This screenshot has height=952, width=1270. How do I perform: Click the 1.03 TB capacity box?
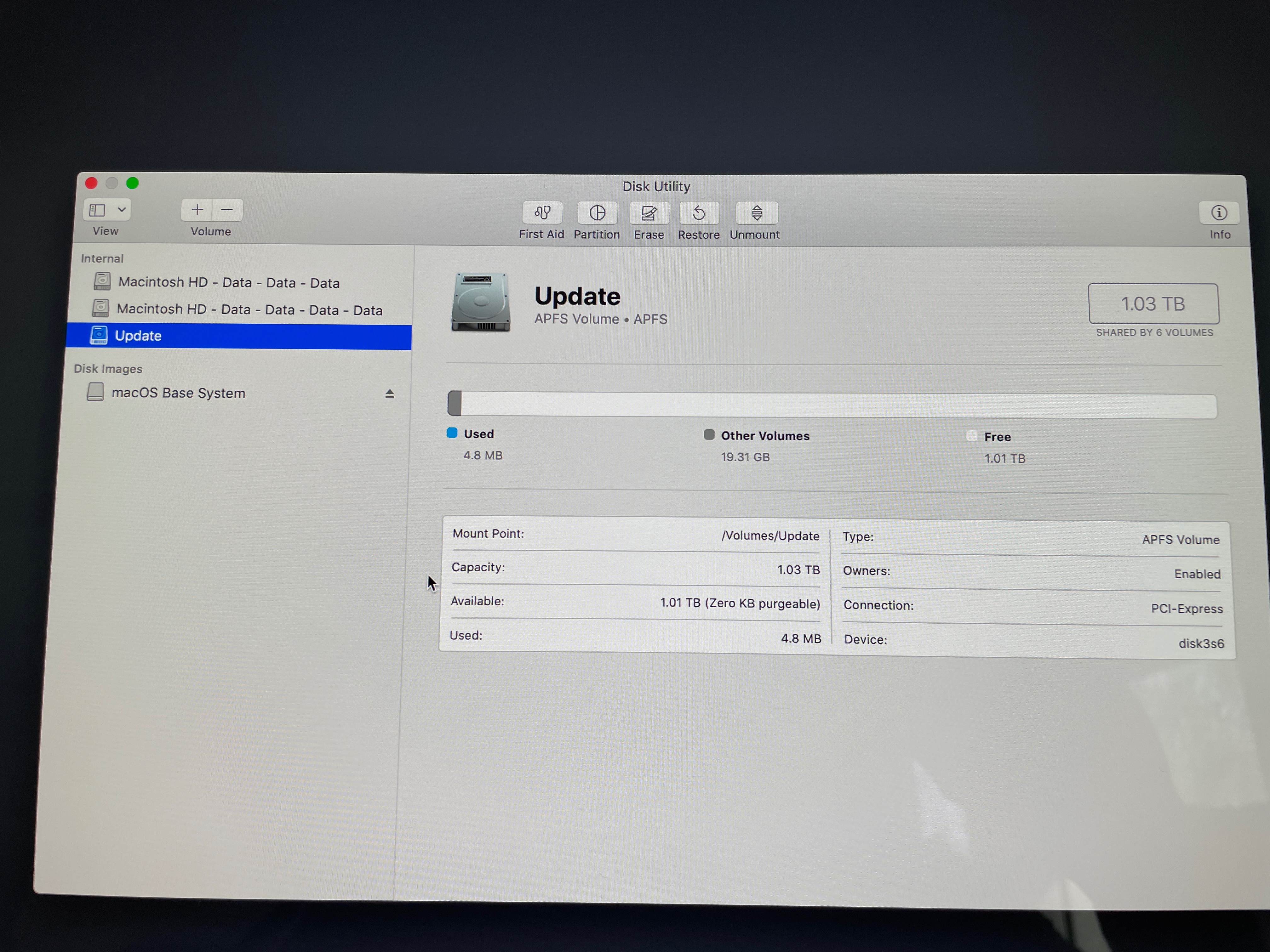[x=1153, y=303]
